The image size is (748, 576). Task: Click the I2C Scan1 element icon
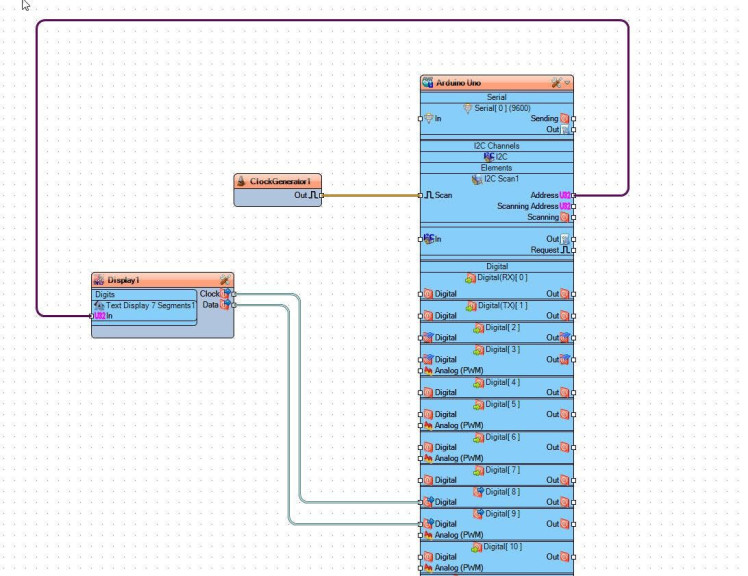click(x=477, y=179)
